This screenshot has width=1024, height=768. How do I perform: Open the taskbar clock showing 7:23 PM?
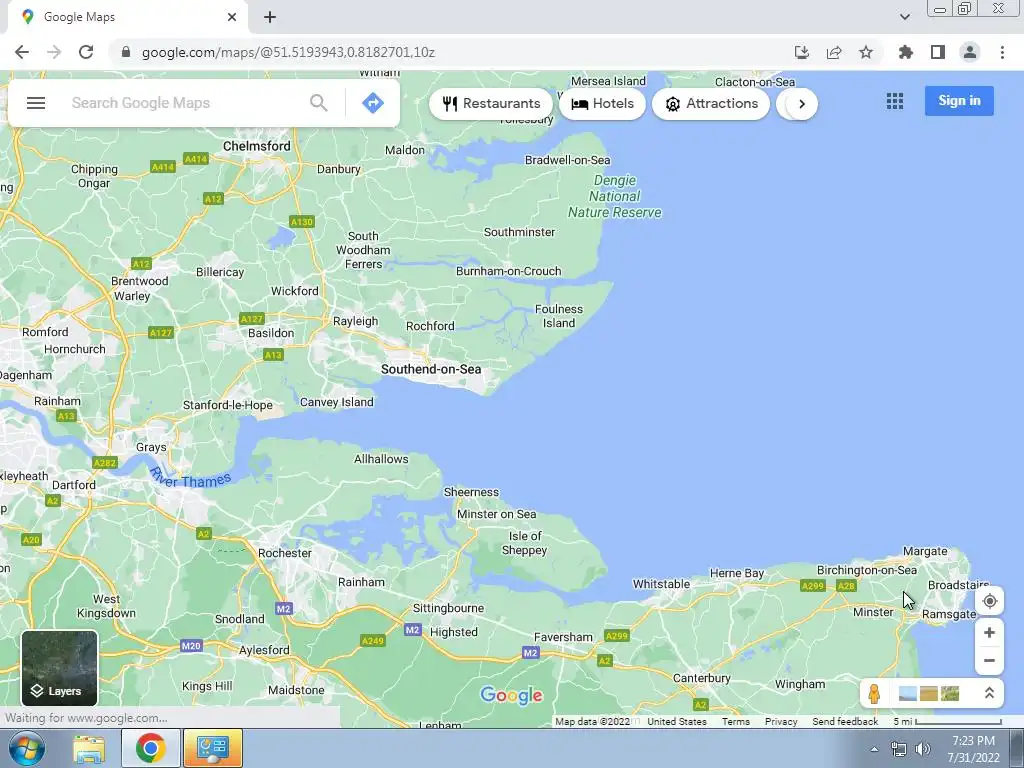coord(973,748)
